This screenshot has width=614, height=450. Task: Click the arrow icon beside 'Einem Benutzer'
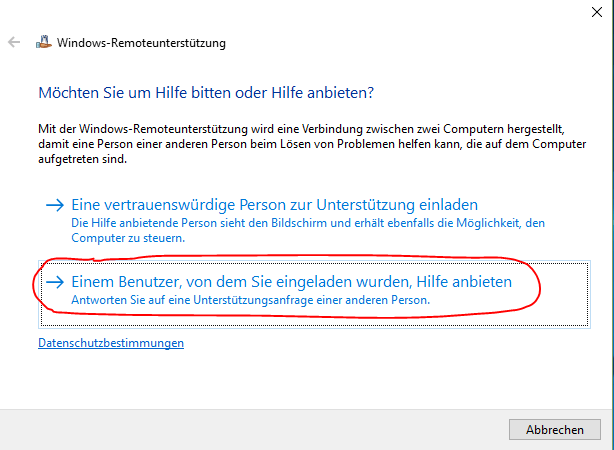55,282
